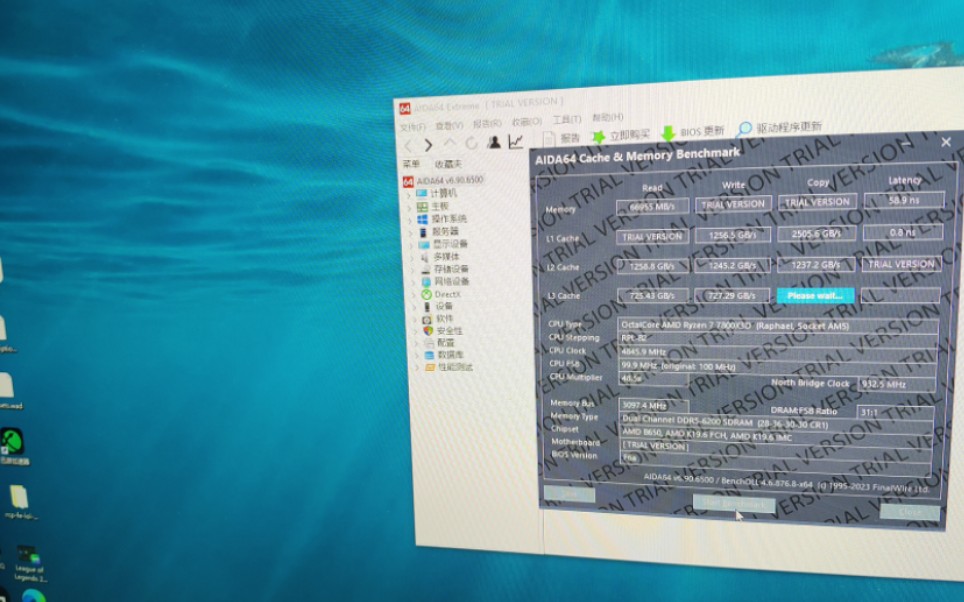Select the 数据库 database tree node
The height and width of the screenshot is (602, 964).
444,355
